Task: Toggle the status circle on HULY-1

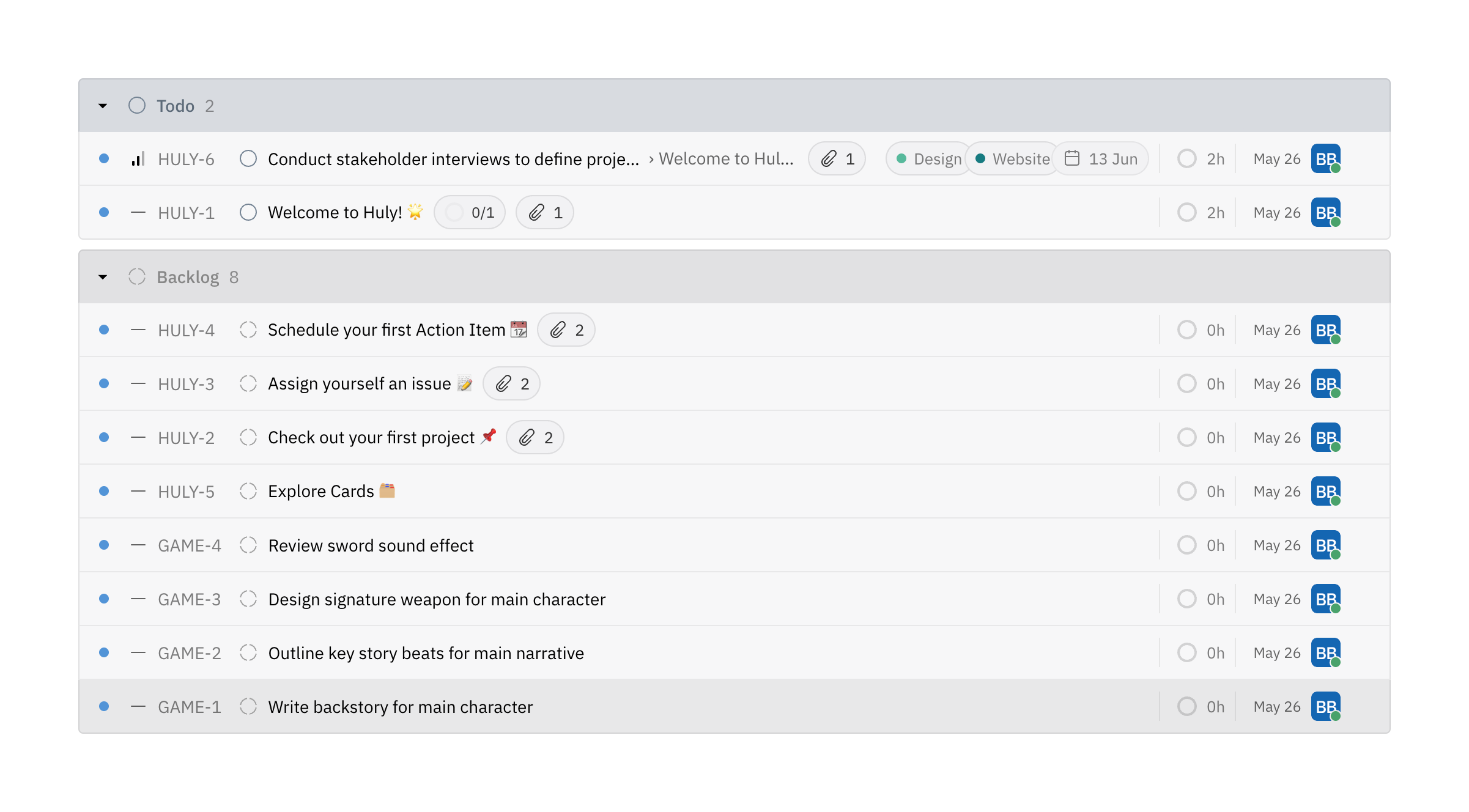Action: [x=248, y=212]
